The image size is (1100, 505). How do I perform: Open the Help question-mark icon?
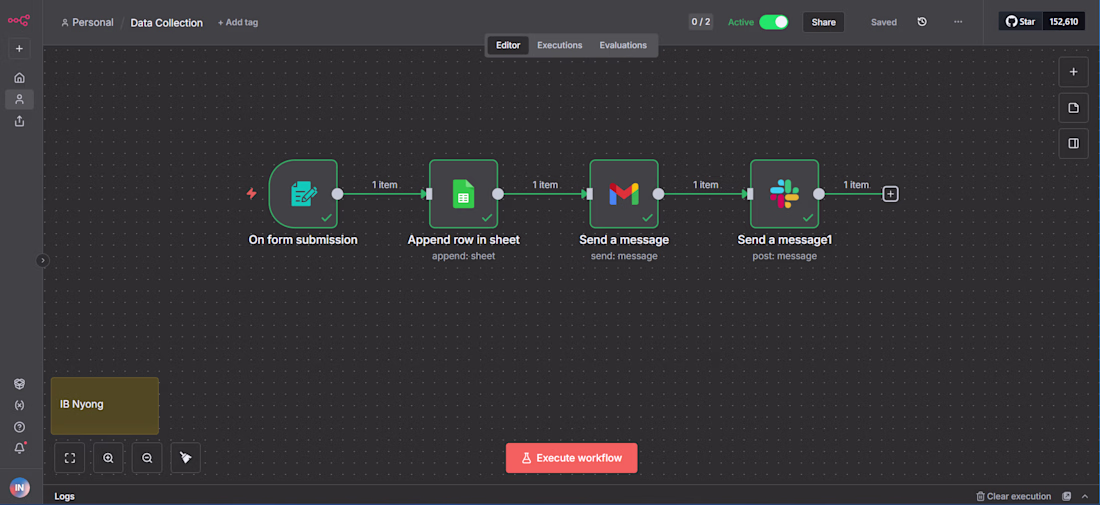19,427
